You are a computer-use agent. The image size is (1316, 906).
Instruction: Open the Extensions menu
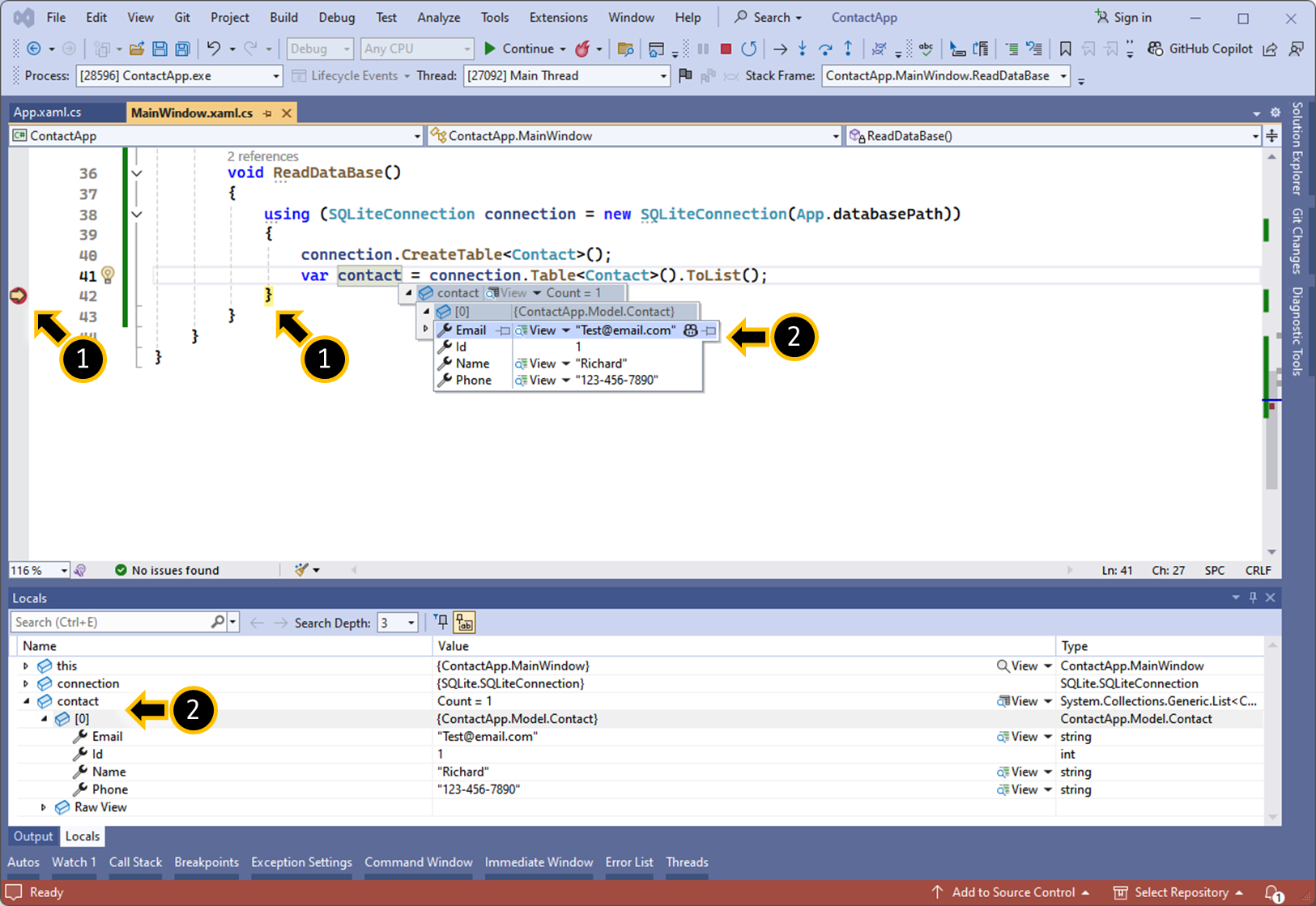click(558, 17)
